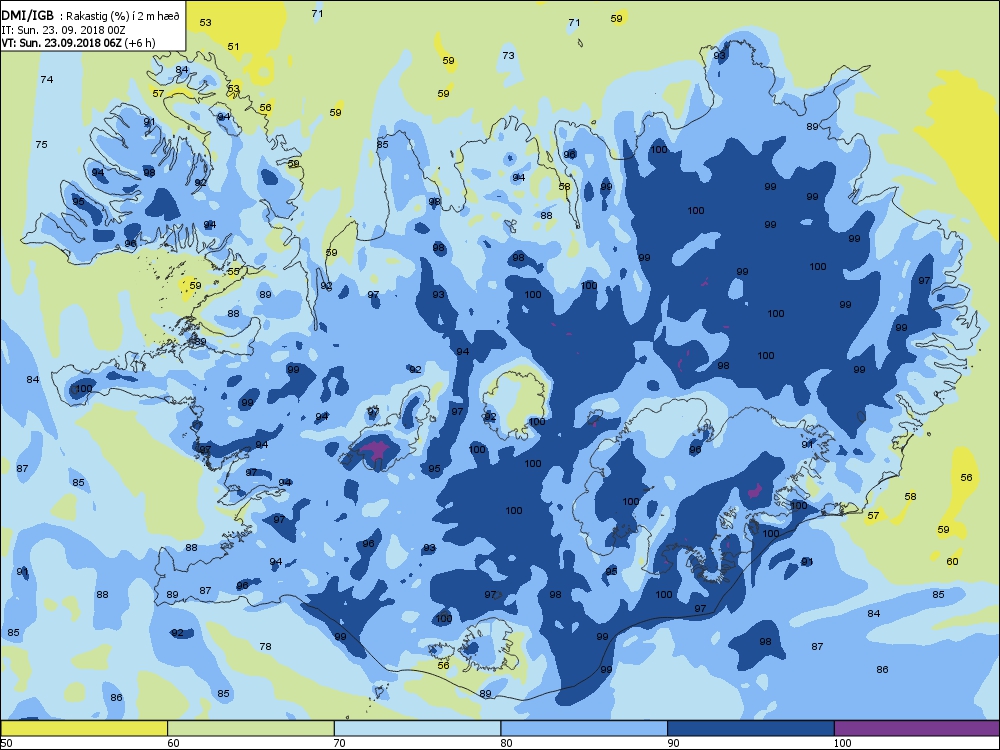Click the legend scale label 50
Screen dimensions: 1000x750
[x=6, y=743]
